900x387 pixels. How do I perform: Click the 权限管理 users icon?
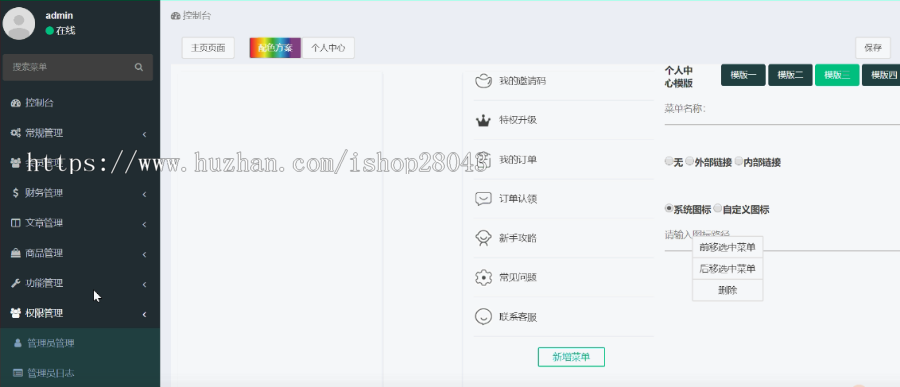tap(15, 313)
